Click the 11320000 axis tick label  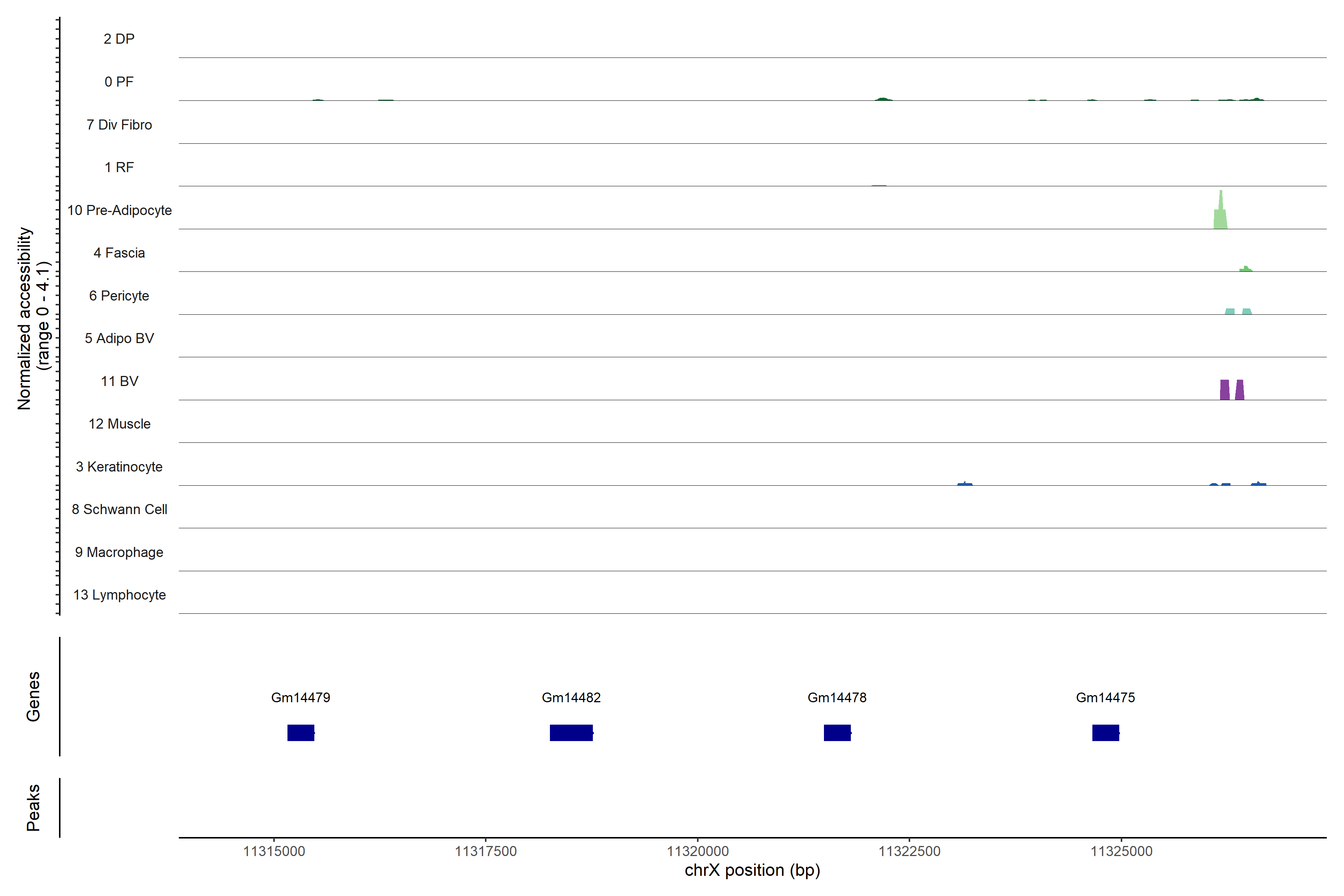coord(697,851)
